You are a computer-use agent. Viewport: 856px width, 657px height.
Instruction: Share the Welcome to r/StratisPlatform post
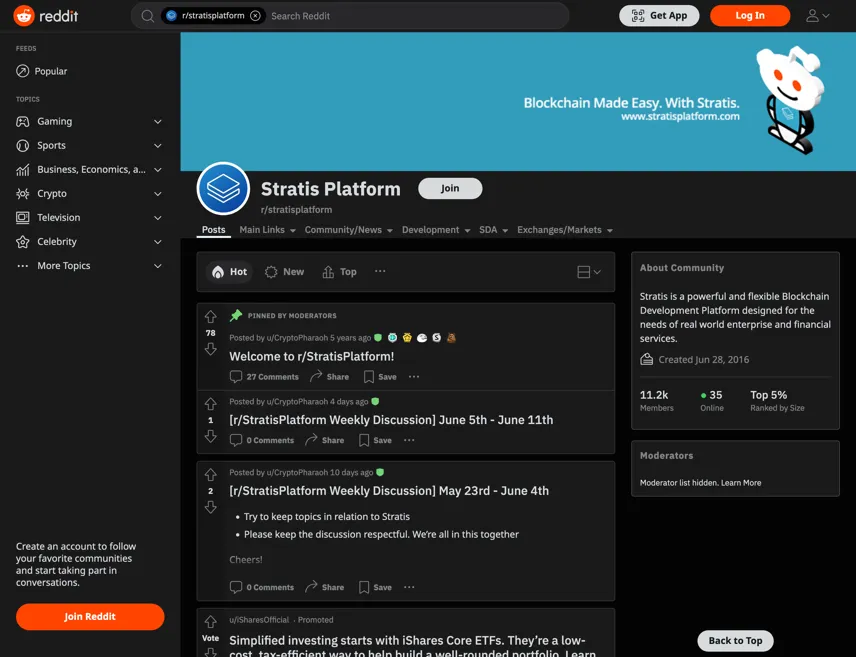[x=329, y=377]
